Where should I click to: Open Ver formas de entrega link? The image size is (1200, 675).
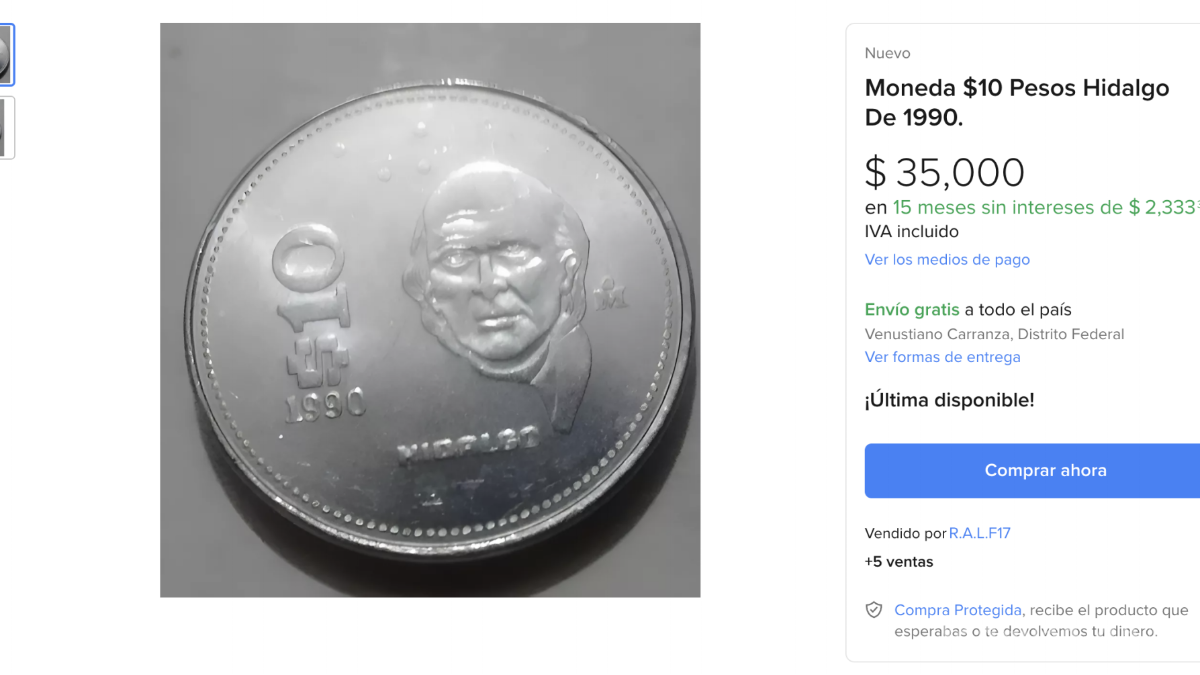pos(943,357)
